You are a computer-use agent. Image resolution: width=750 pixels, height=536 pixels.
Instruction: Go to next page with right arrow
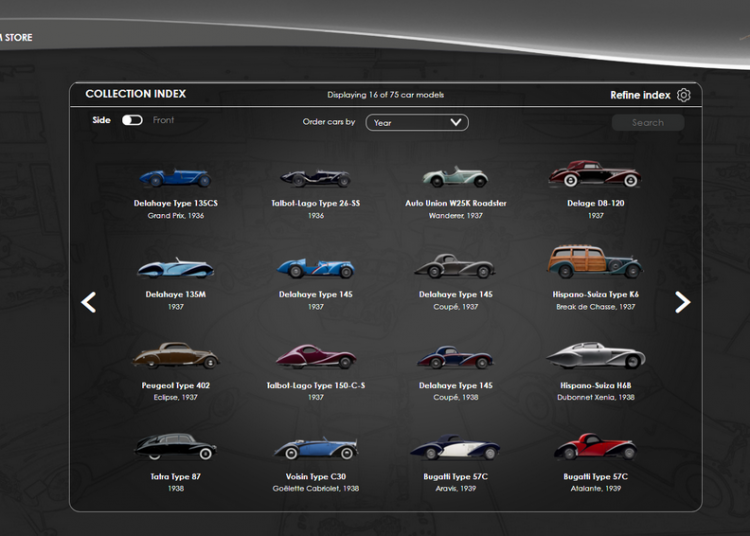[x=682, y=302]
